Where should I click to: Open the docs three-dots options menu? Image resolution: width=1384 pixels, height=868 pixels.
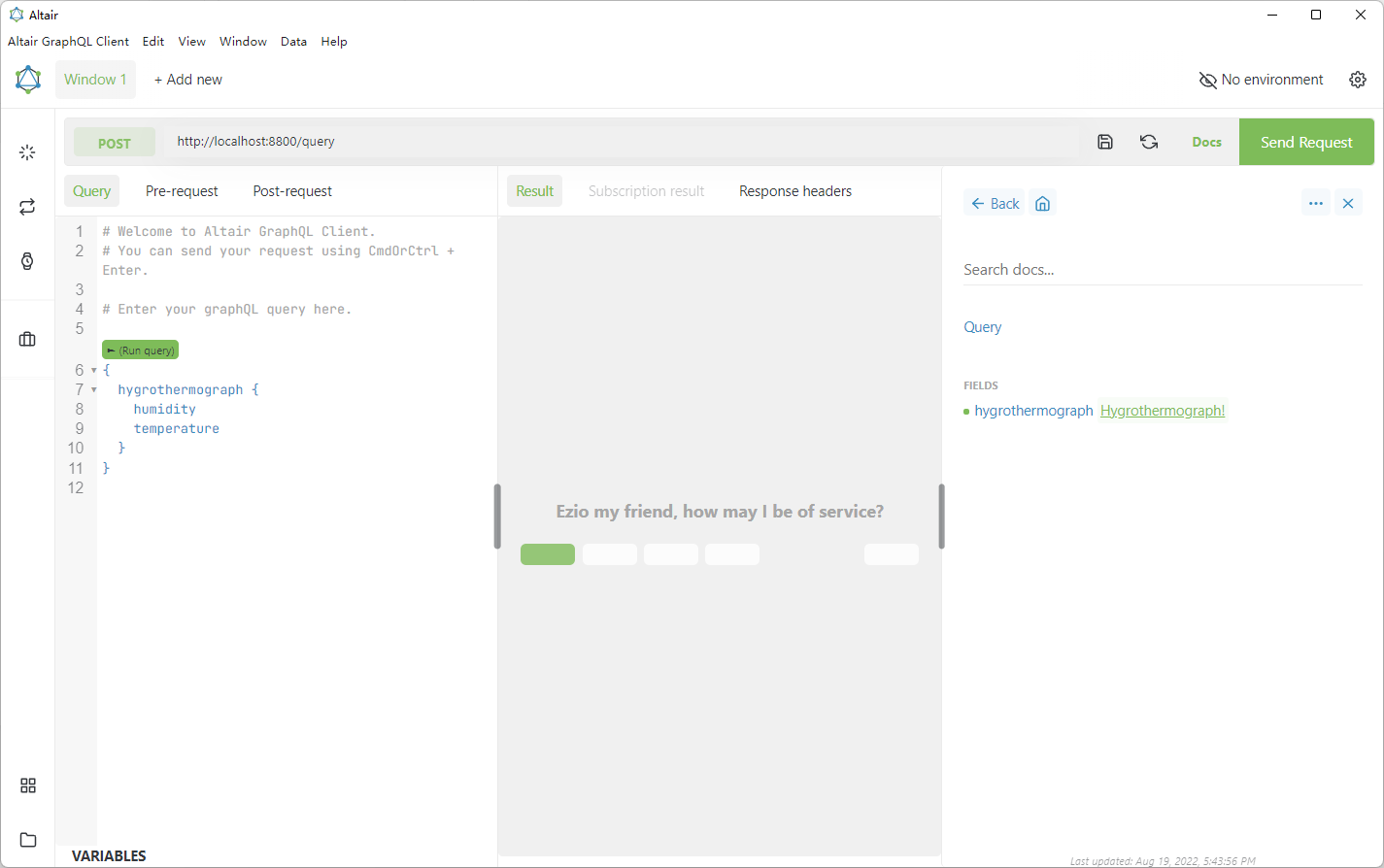pyautogui.click(x=1316, y=203)
